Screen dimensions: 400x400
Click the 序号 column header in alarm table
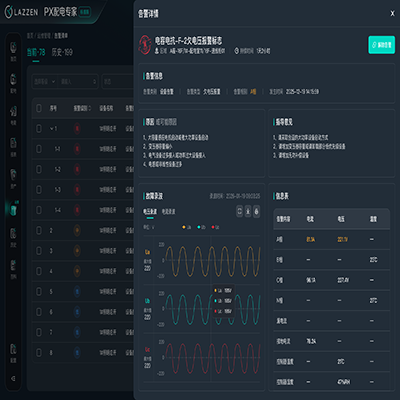(x=53, y=108)
